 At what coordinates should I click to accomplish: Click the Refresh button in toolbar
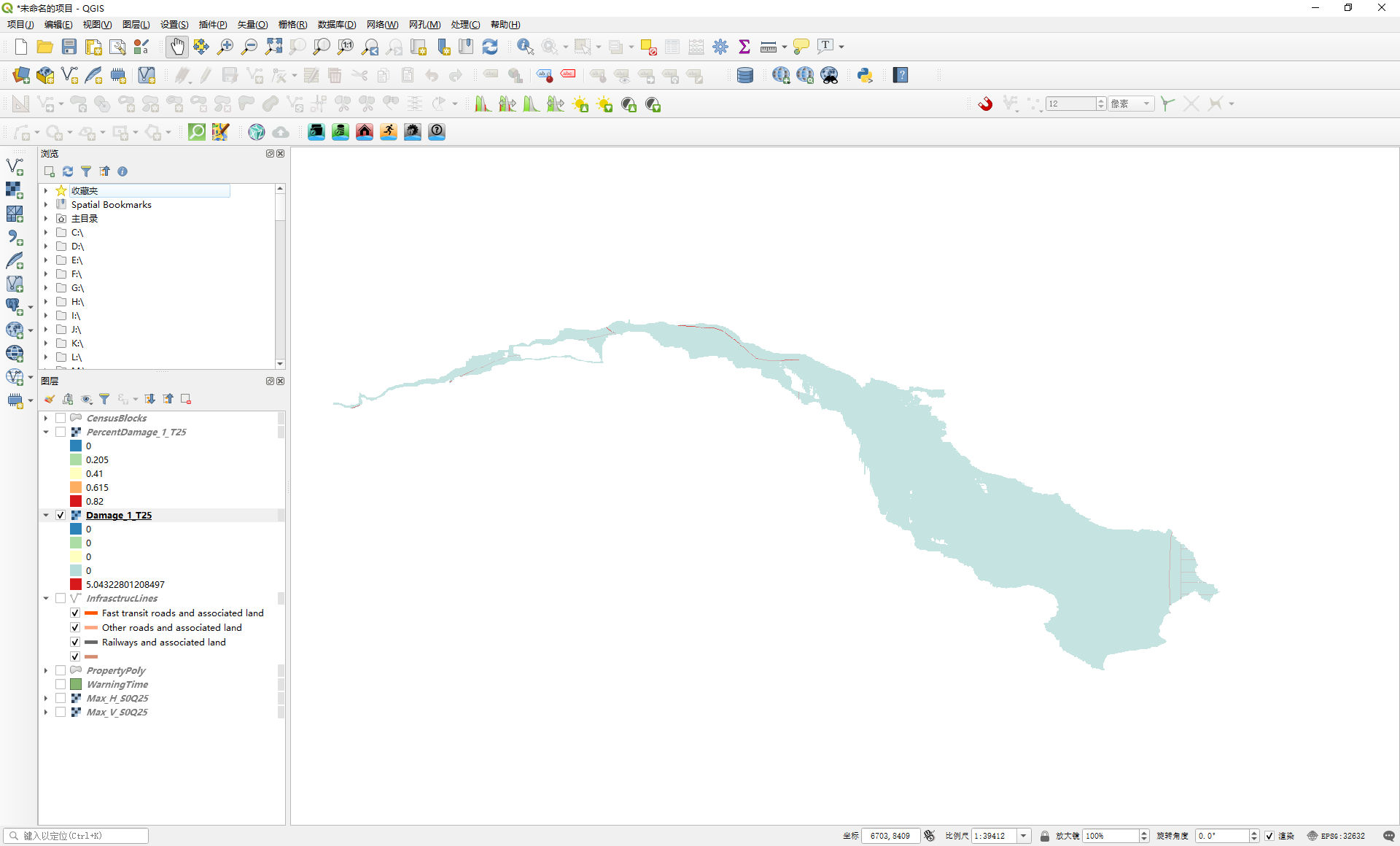point(490,47)
